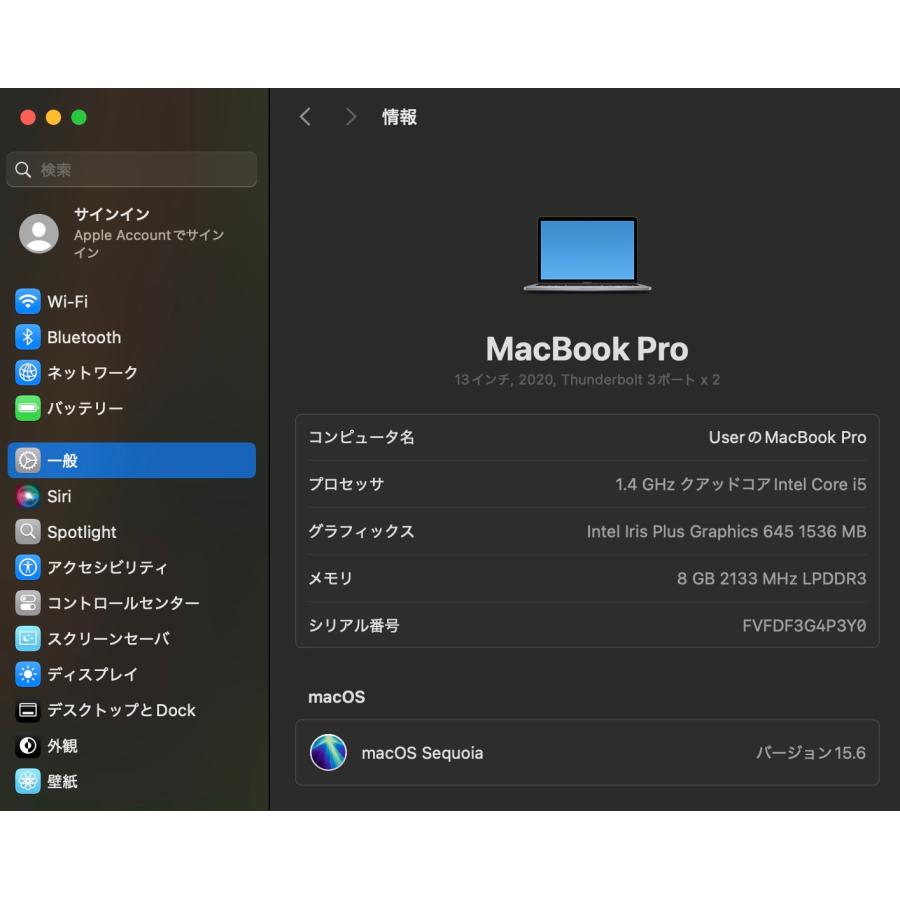Click the back navigation chevron
This screenshot has height=900, width=900.
pyautogui.click(x=305, y=117)
